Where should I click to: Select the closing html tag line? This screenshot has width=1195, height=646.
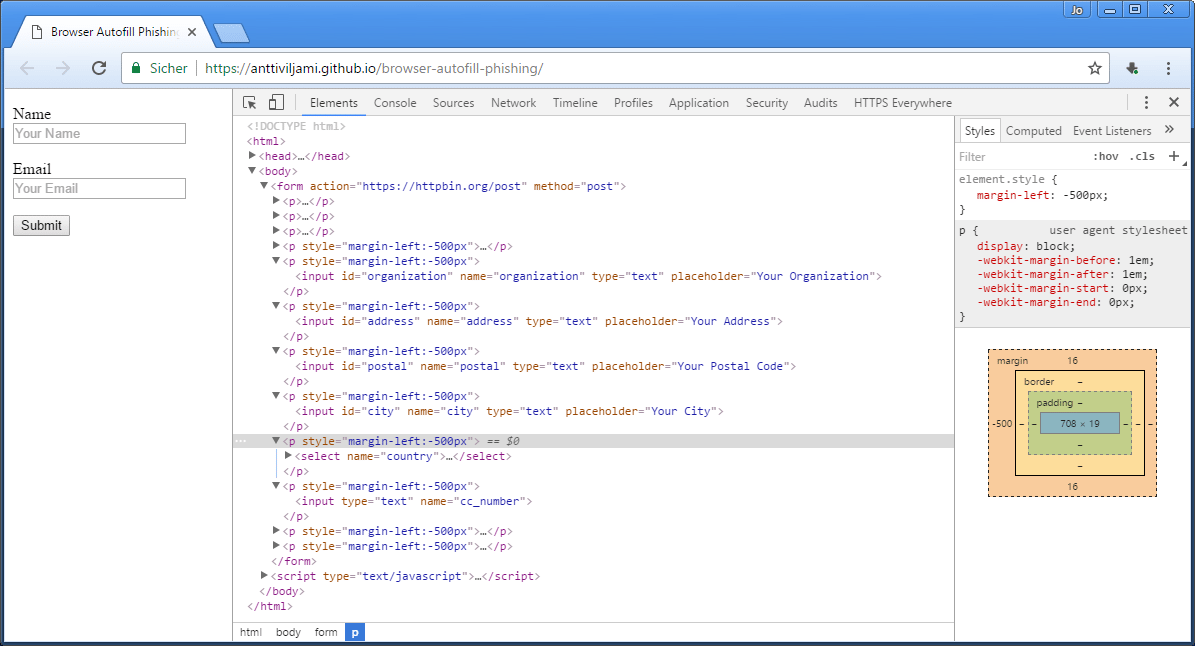click(270, 606)
